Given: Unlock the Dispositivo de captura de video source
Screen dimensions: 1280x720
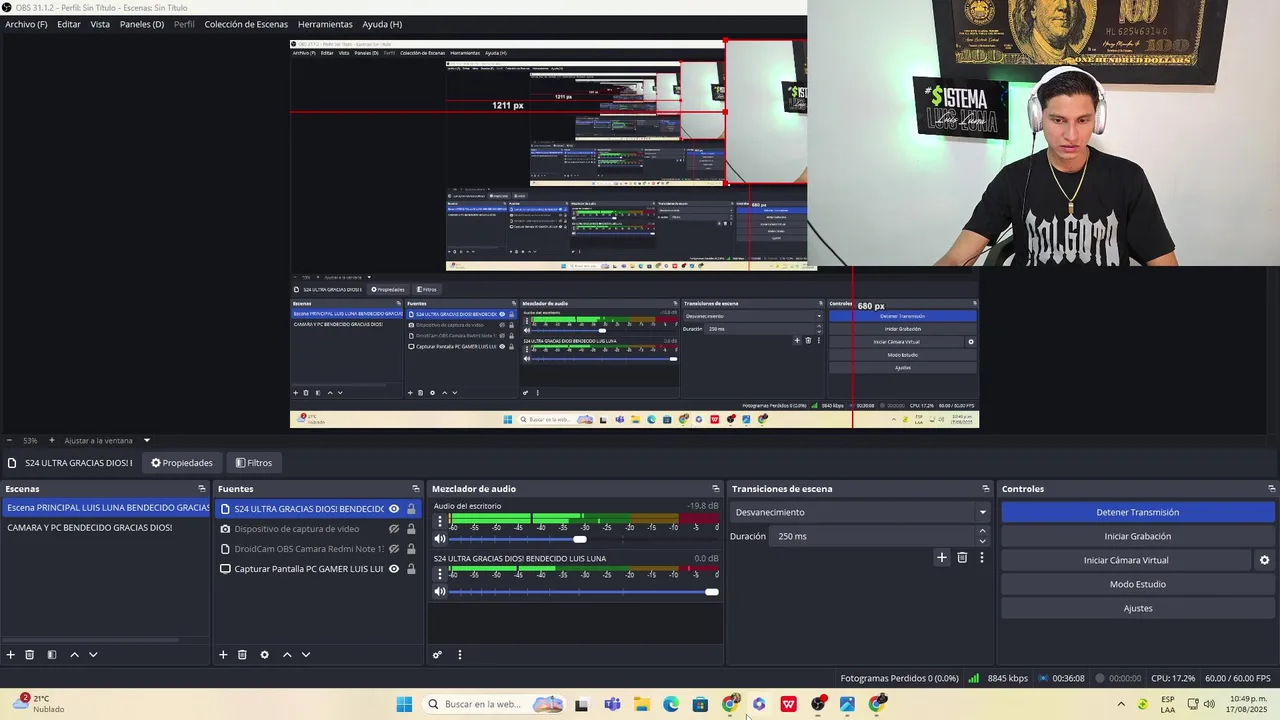Looking at the screenshot, I should pyautogui.click(x=411, y=529).
